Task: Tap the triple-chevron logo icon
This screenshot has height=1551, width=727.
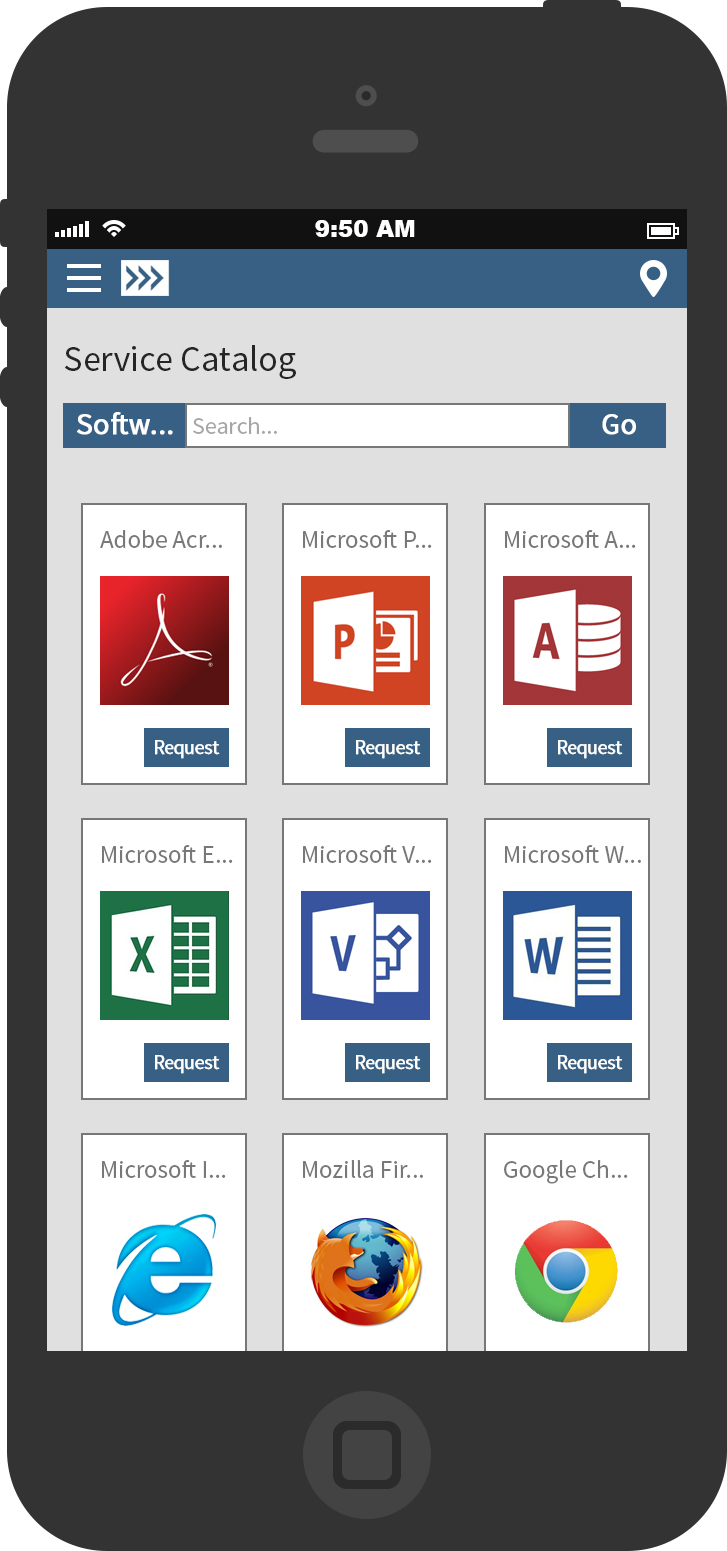Action: (145, 278)
